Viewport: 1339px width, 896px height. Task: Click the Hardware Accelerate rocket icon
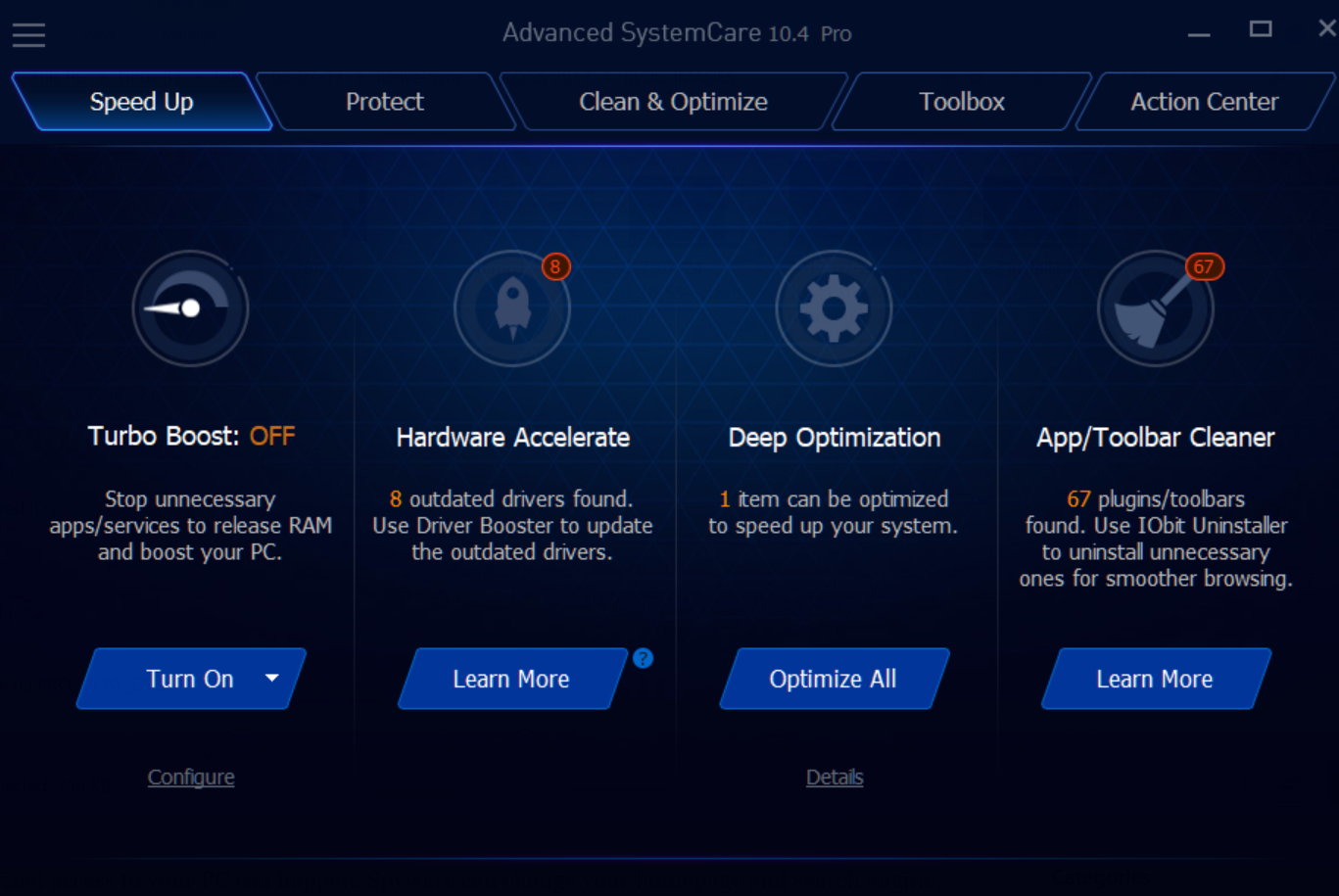point(512,308)
